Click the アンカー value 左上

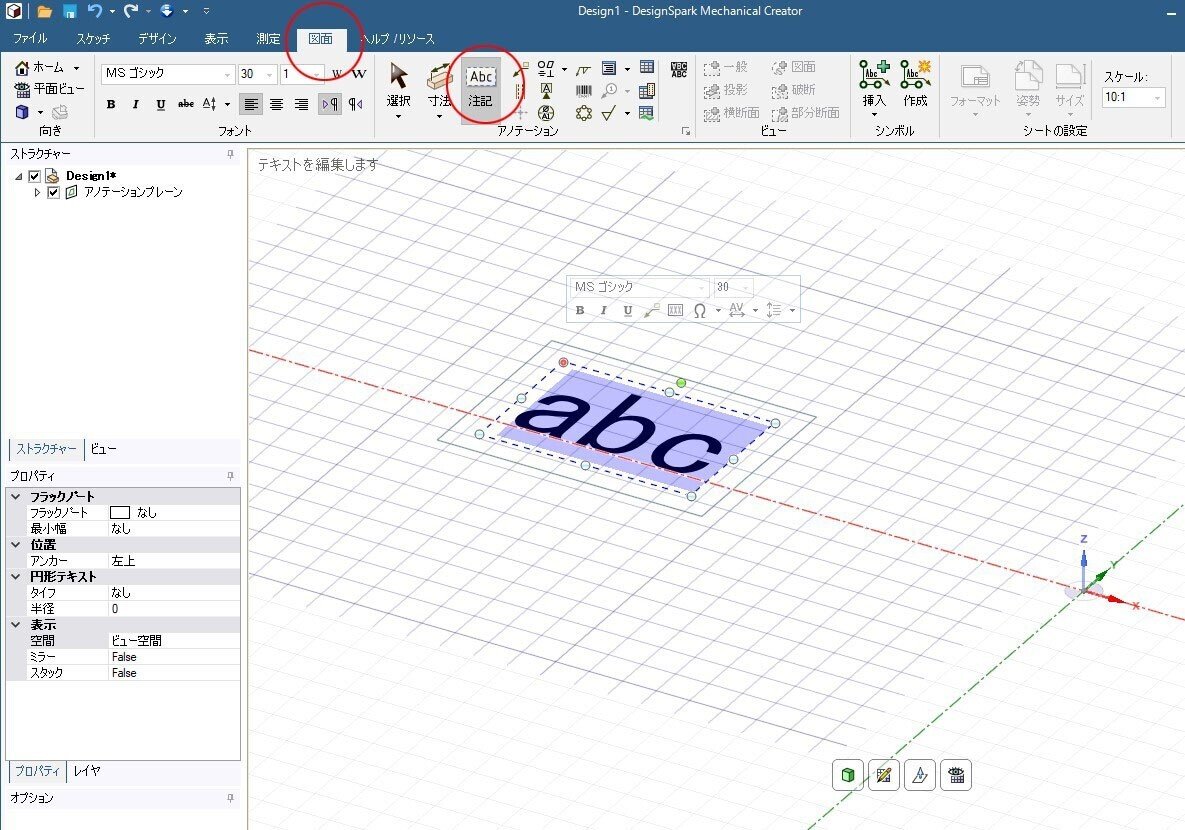(175, 561)
